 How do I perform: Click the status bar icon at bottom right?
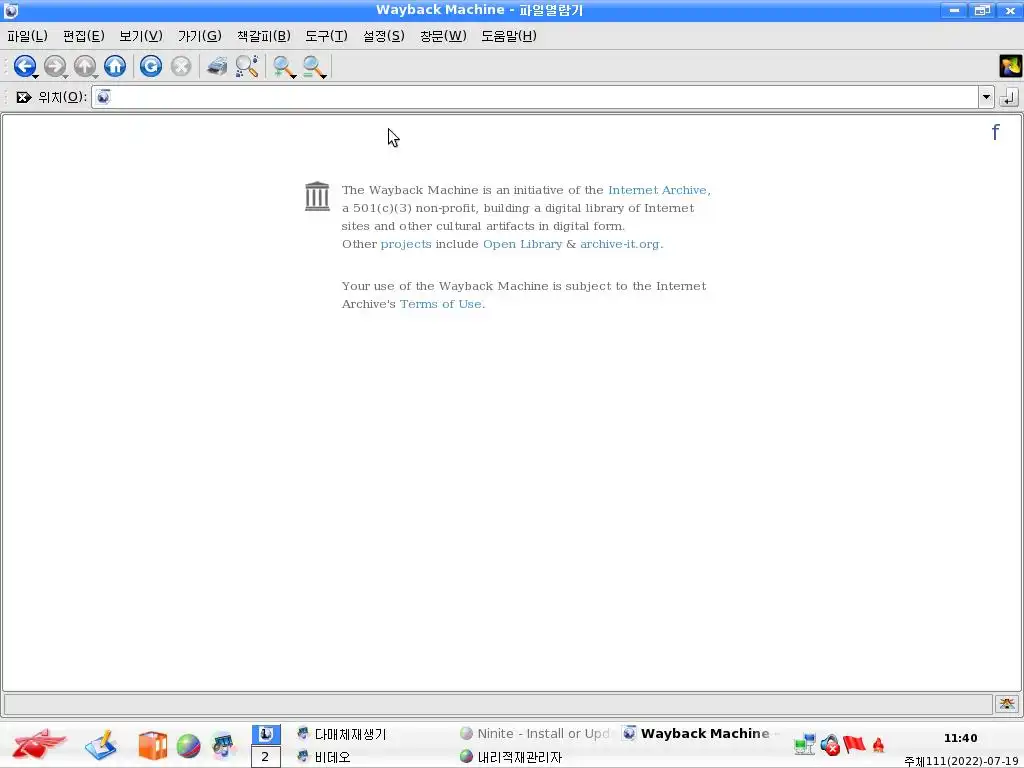[x=1006, y=704]
